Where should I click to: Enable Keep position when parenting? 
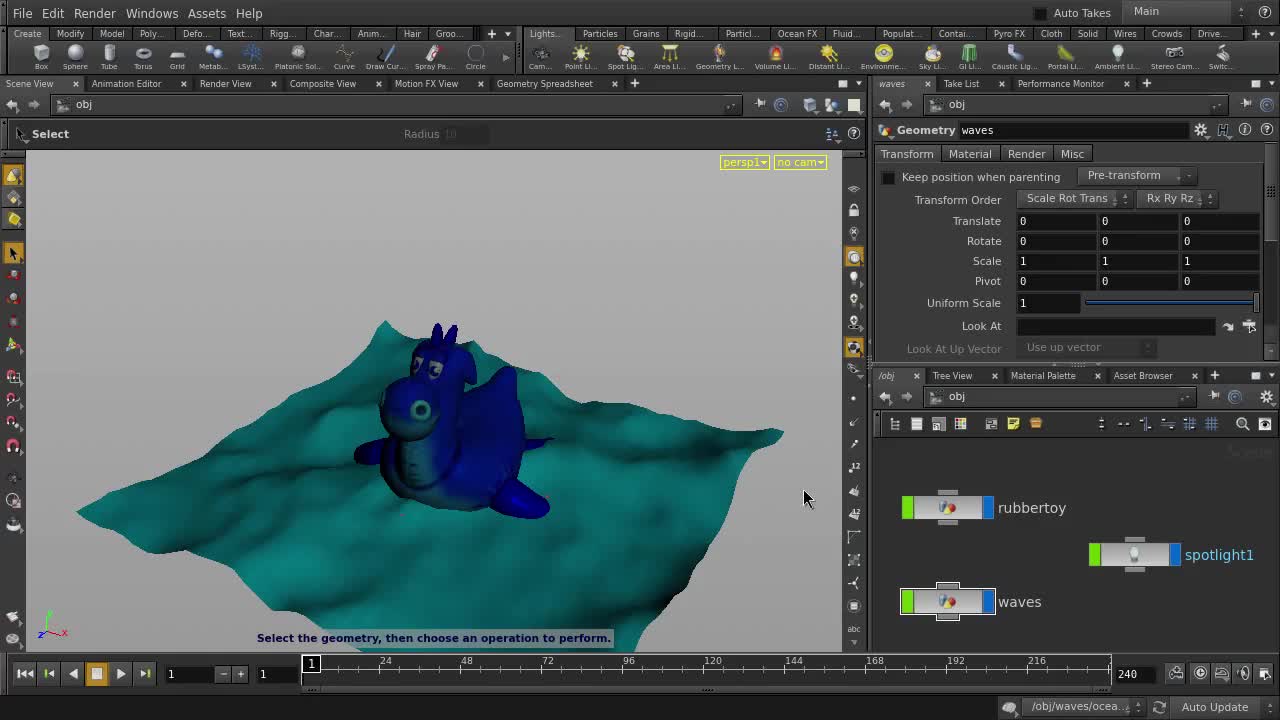tap(889, 177)
